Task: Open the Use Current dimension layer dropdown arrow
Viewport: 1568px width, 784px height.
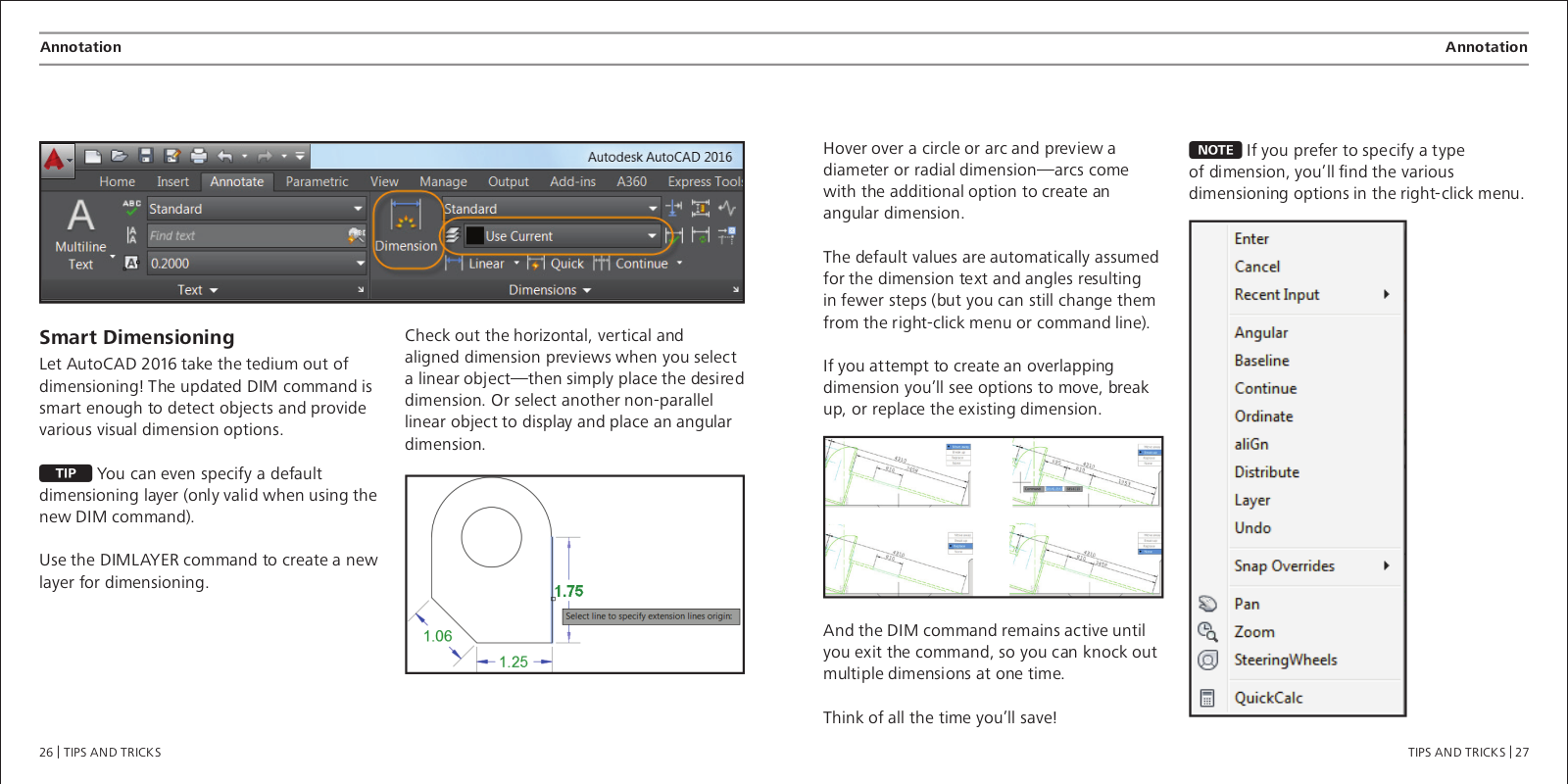Action: click(652, 235)
